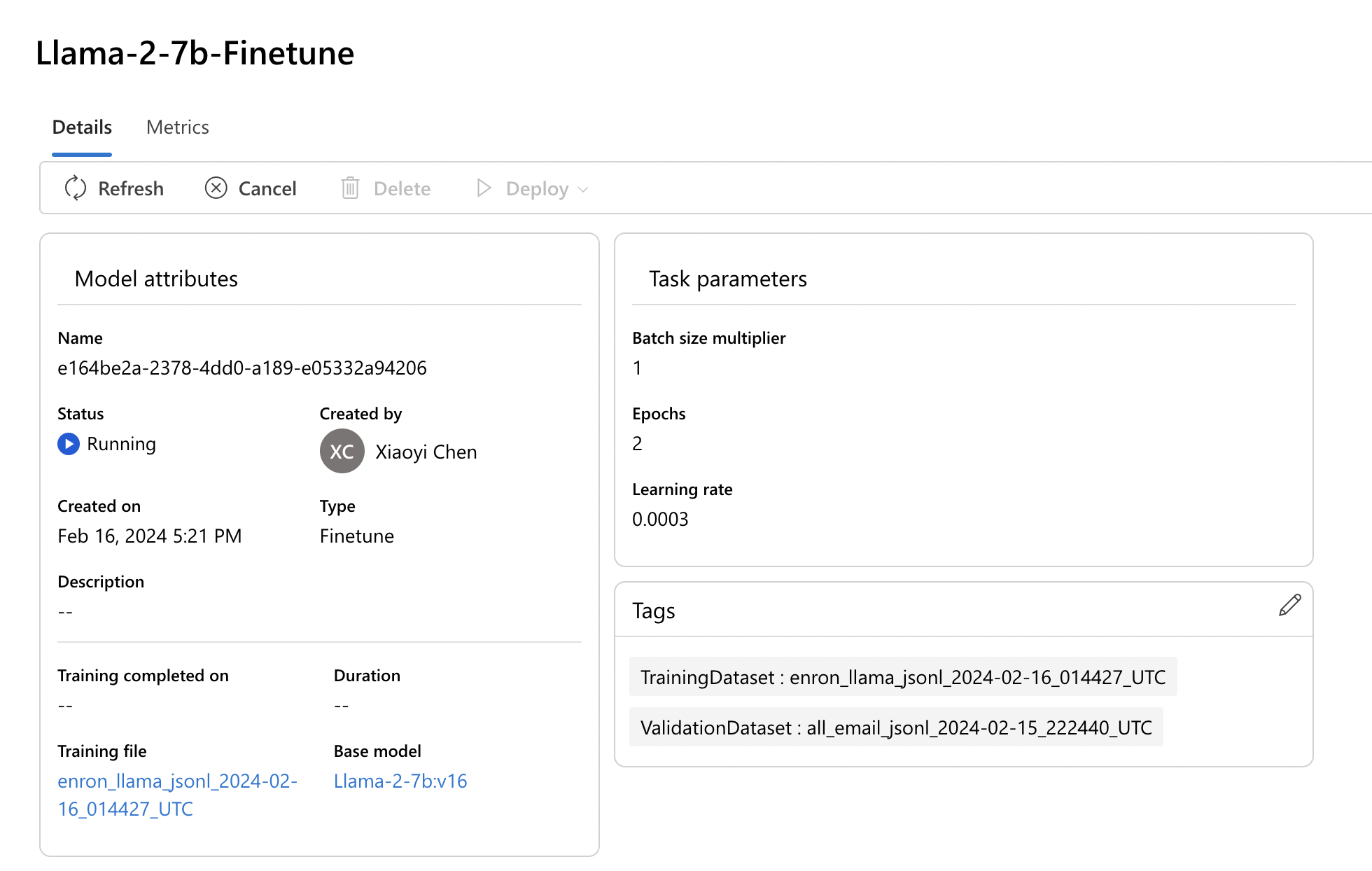This screenshot has width=1372, height=871.
Task: Click the Deploy play triangle icon
Action: pyautogui.click(x=483, y=188)
